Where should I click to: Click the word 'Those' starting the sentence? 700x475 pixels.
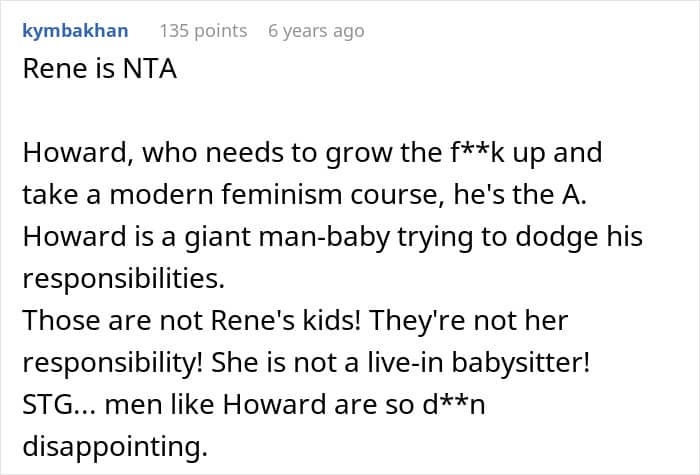point(58,322)
